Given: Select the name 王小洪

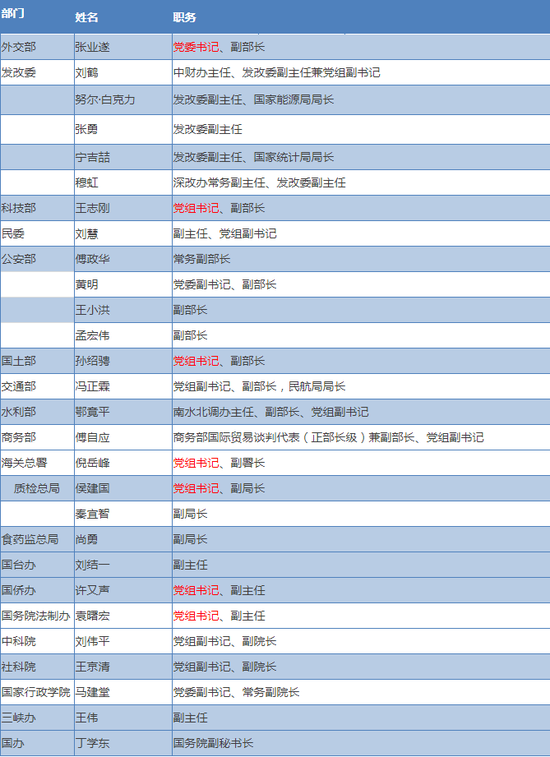Looking at the screenshot, I should (92, 309).
